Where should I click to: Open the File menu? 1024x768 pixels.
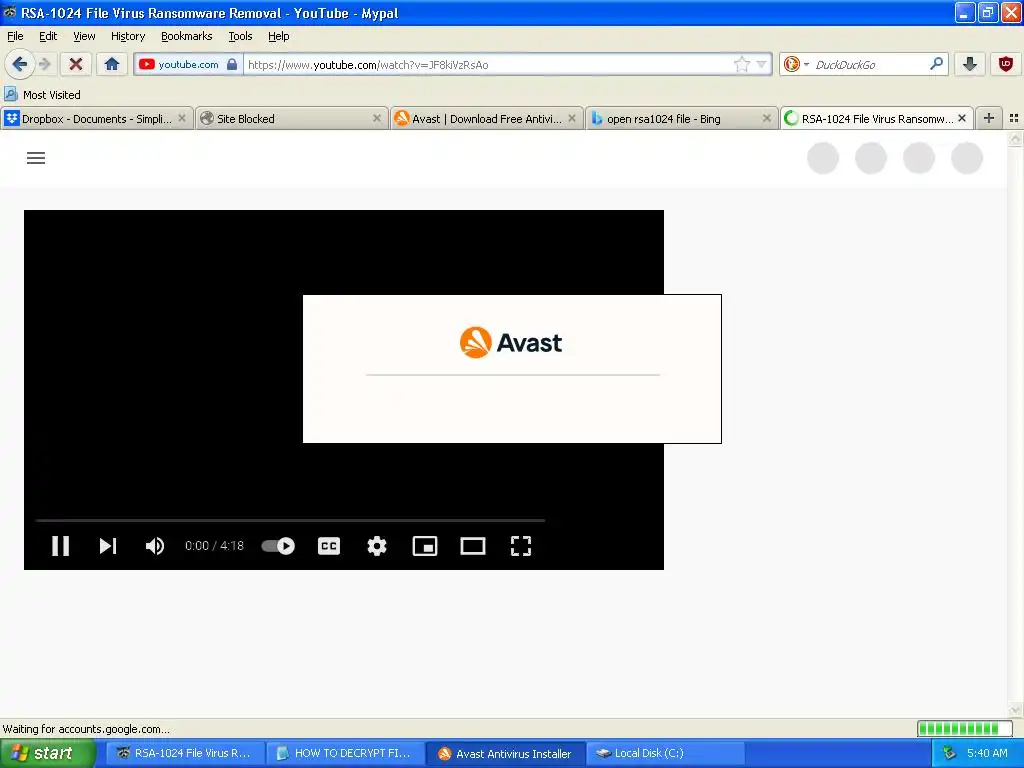pyautogui.click(x=15, y=36)
